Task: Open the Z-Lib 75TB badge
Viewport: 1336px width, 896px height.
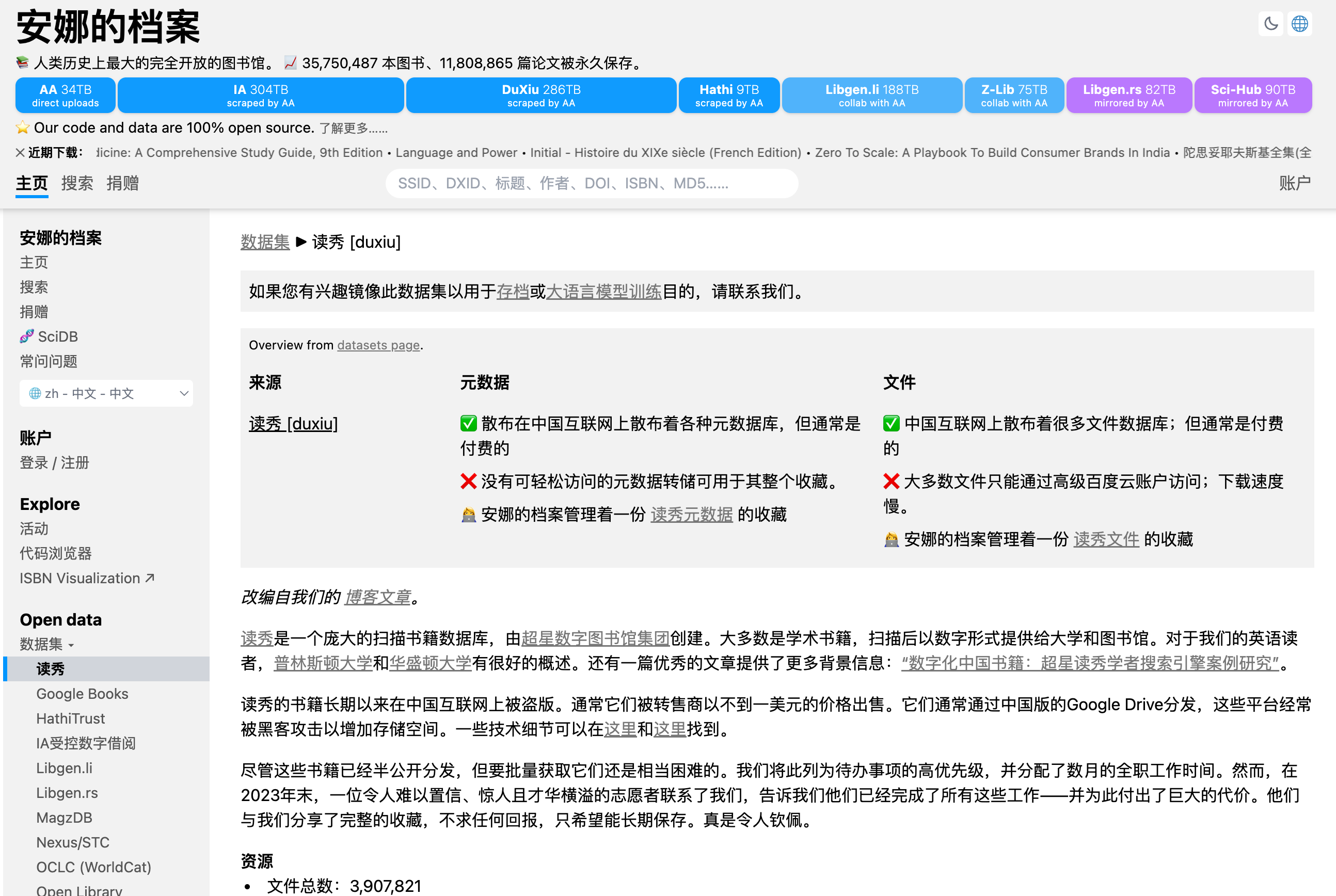Action: pyautogui.click(x=1014, y=95)
